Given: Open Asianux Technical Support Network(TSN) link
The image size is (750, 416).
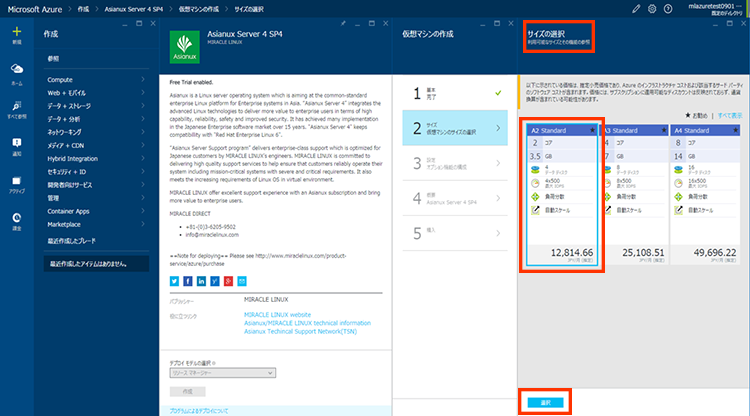Looking at the screenshot, I should pyautogui.click(x=300, y=331).
